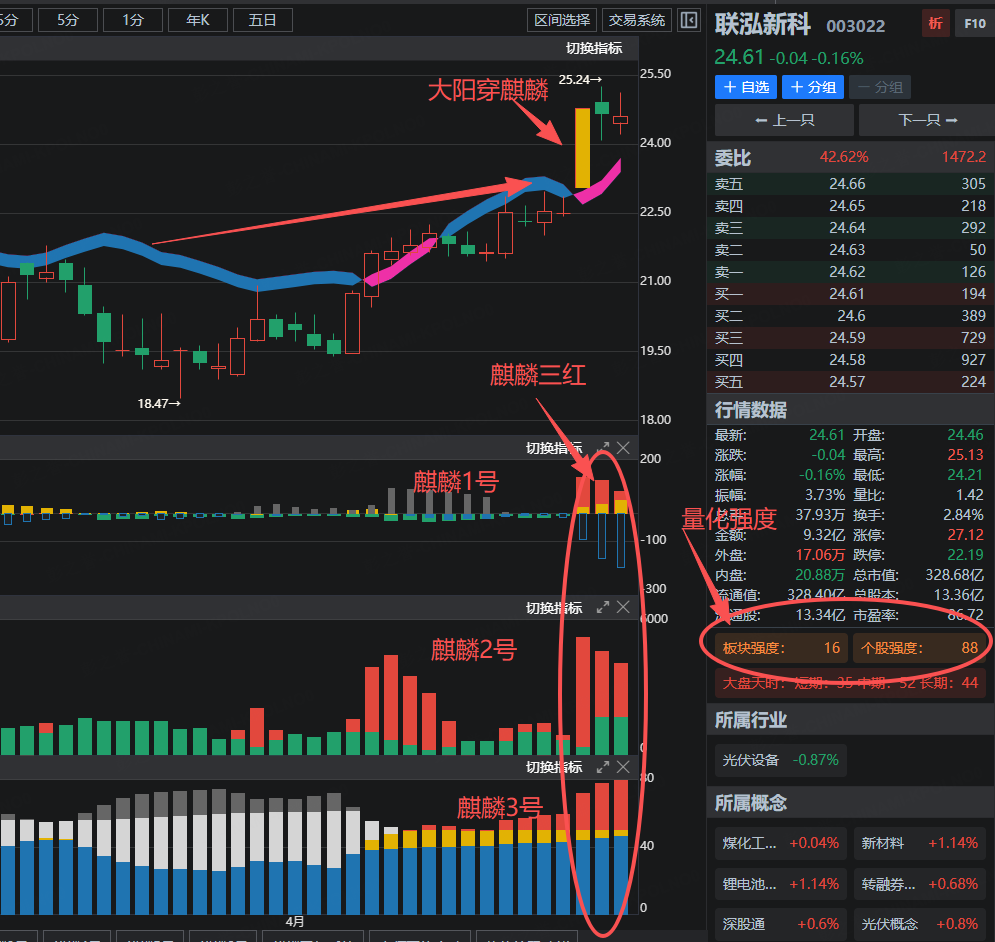Expand the 麒麟1号 indicator panel with the arrows icon
This screenshot has width=995, height=942.
click(x=603, y=448)
